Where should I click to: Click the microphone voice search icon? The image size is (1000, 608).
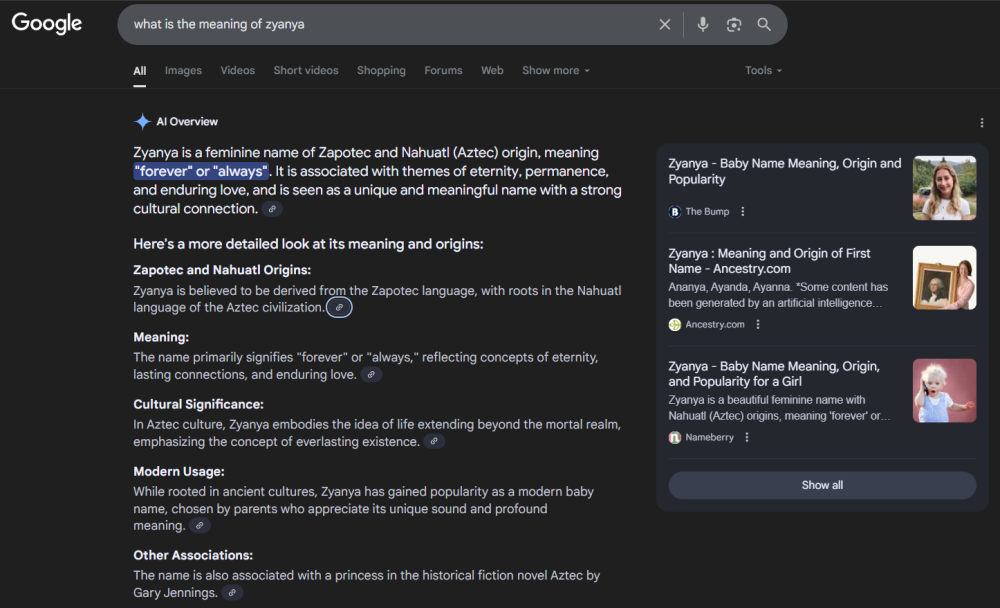point(702,24)
